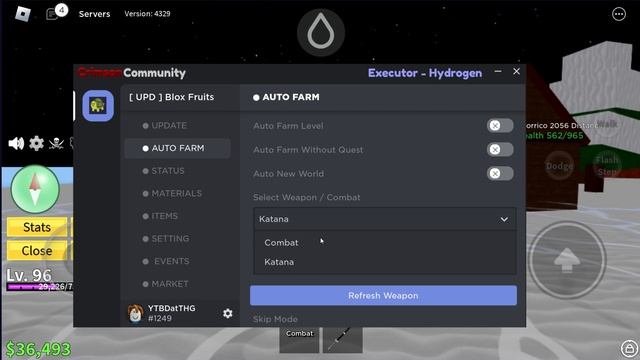This screenshot has width=640, height=360.
Task: Open the chat icon with 4 badge
Action: 56,12
